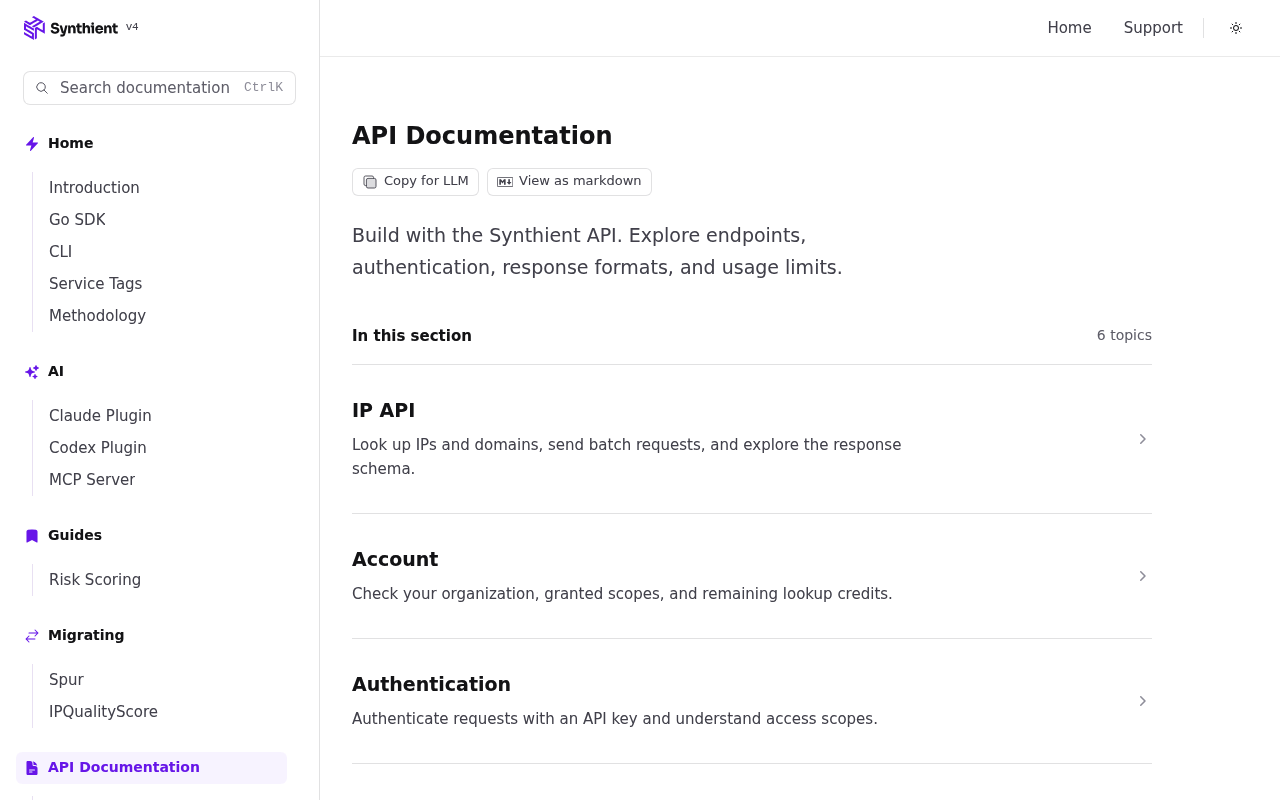Select API Documentation in the sidebar
The width and height of the screenshot is (1280, 800).
click(152, 768)
